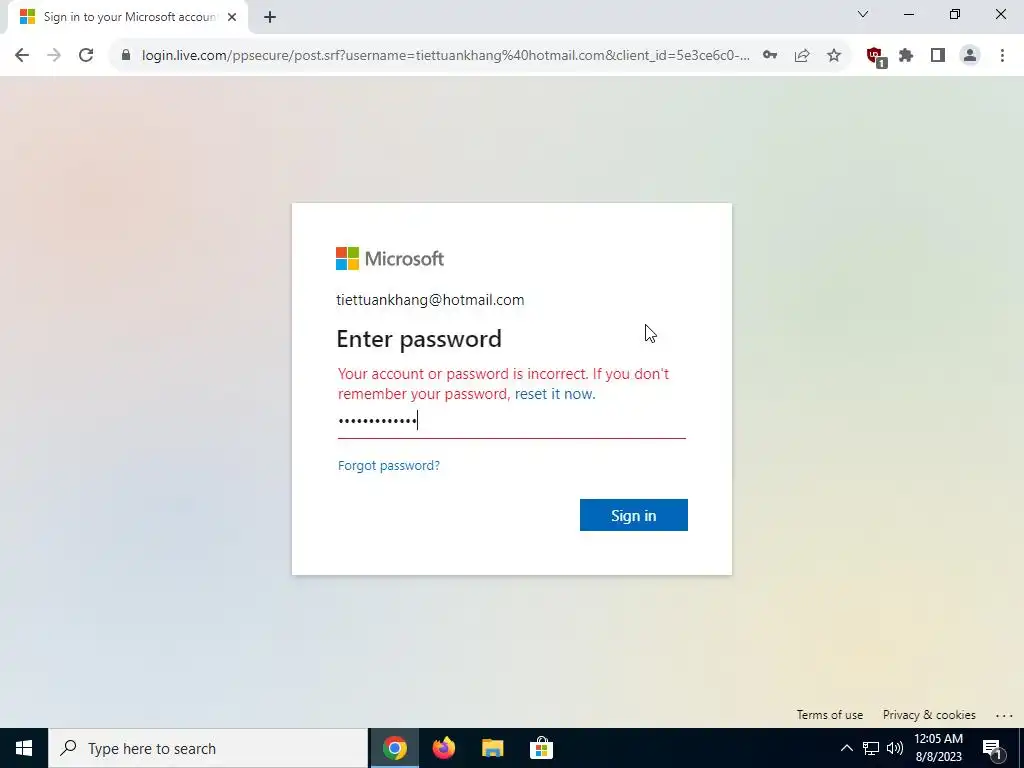Share this page via the share icon
1024x768 pixels.
point(802,56)
